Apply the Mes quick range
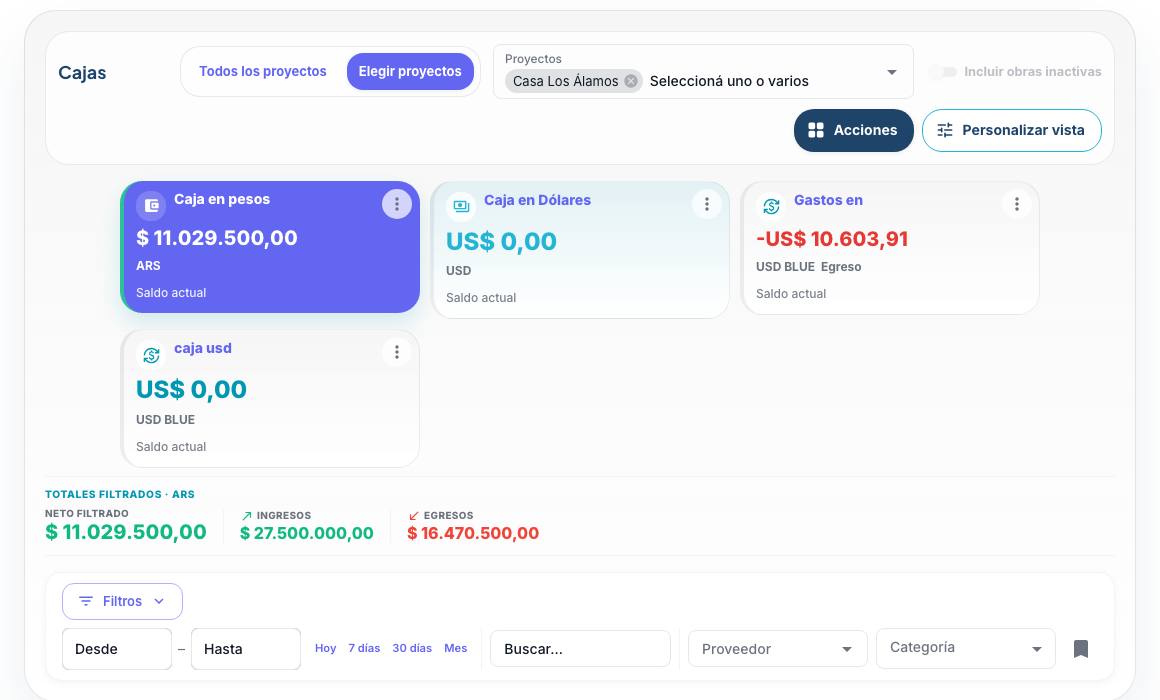 tap(456, 648)
